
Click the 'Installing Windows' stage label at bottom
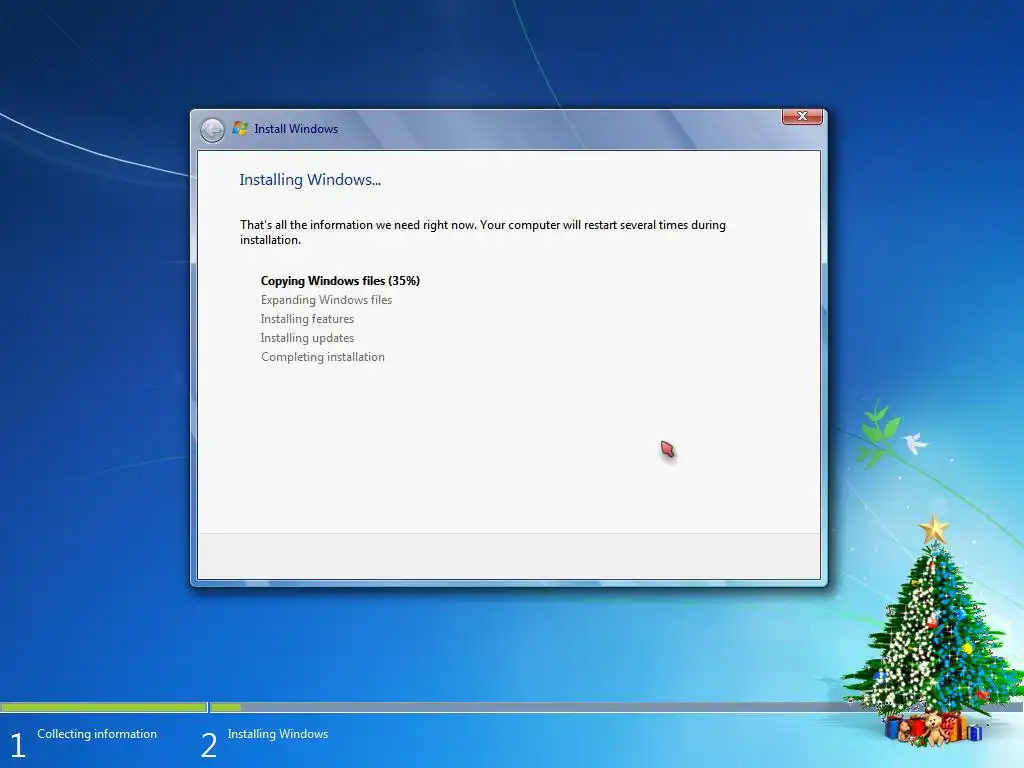[x=278, y=734]
